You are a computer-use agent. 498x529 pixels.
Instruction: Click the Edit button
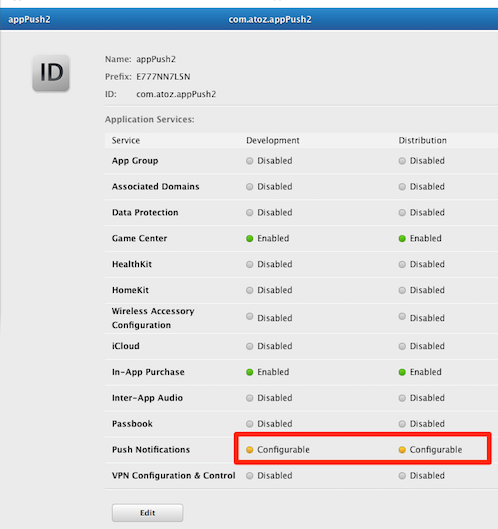(x=147, y=513)
